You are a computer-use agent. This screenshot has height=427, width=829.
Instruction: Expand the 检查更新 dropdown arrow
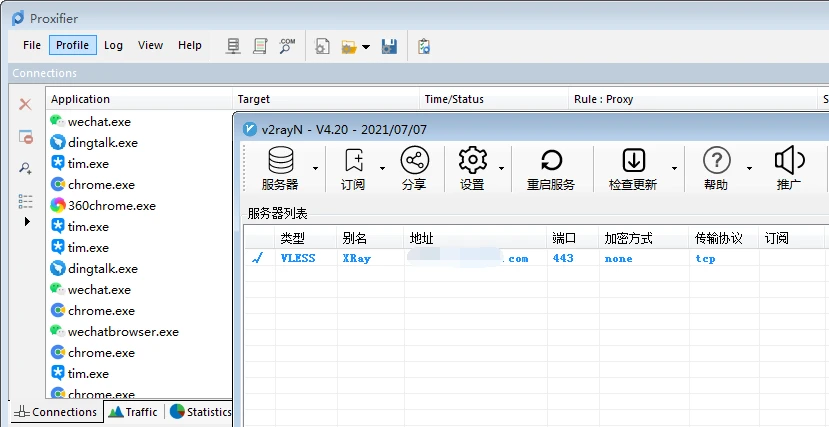point(674,169)
